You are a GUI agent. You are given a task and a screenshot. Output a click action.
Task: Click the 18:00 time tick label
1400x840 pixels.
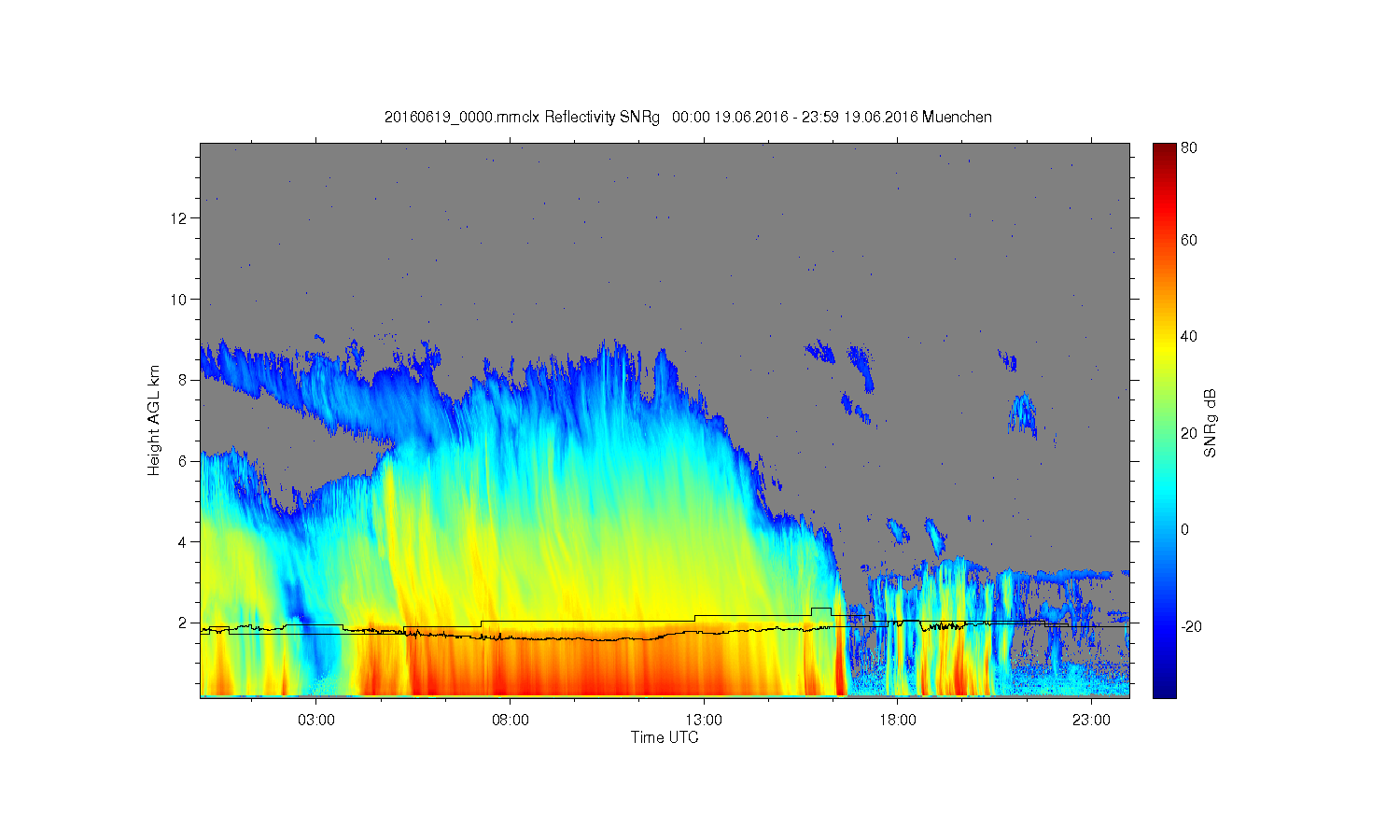897,721
